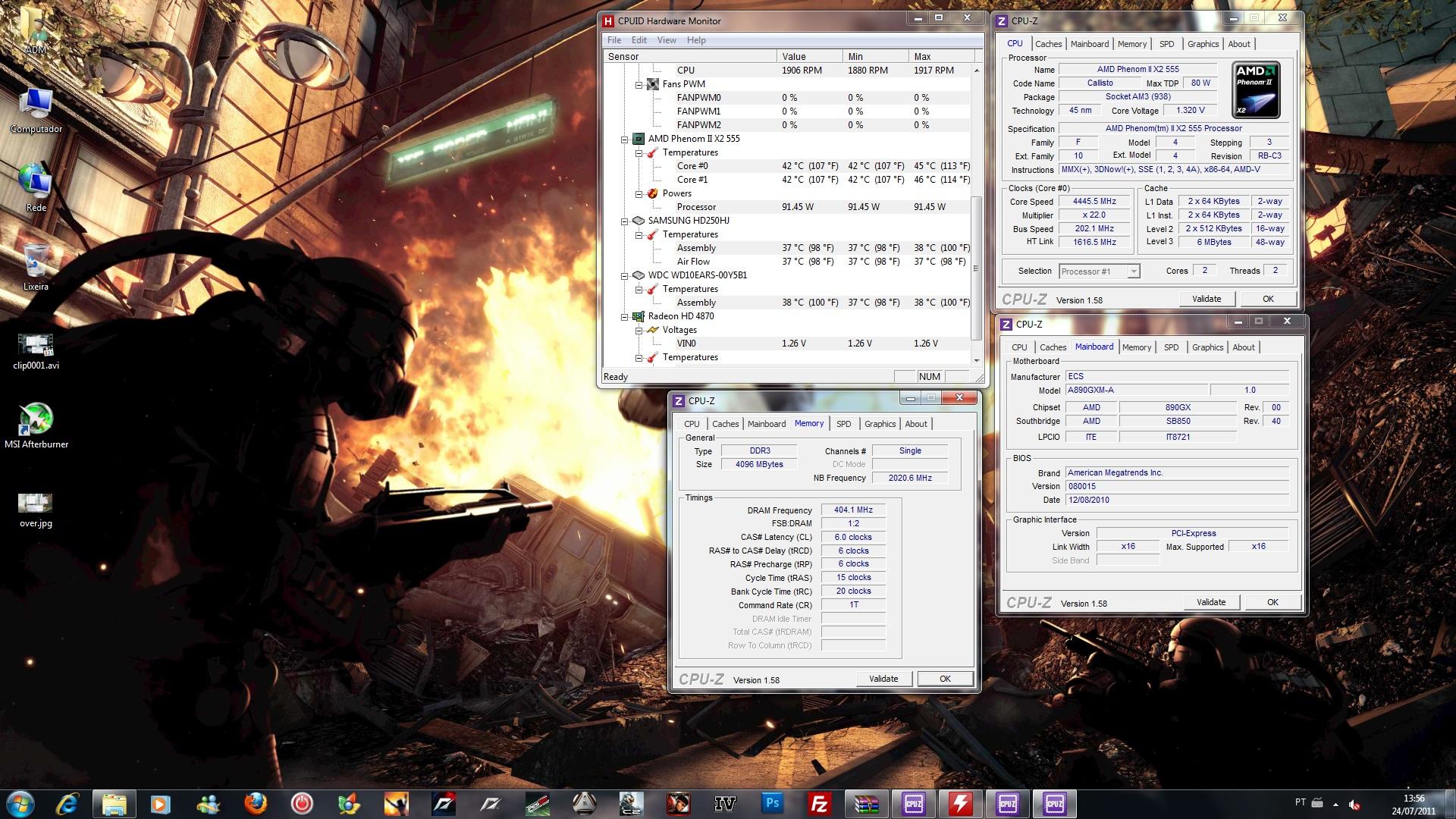
Task: Open Windows Explorer from taskbar
Action: pos(115,804)
